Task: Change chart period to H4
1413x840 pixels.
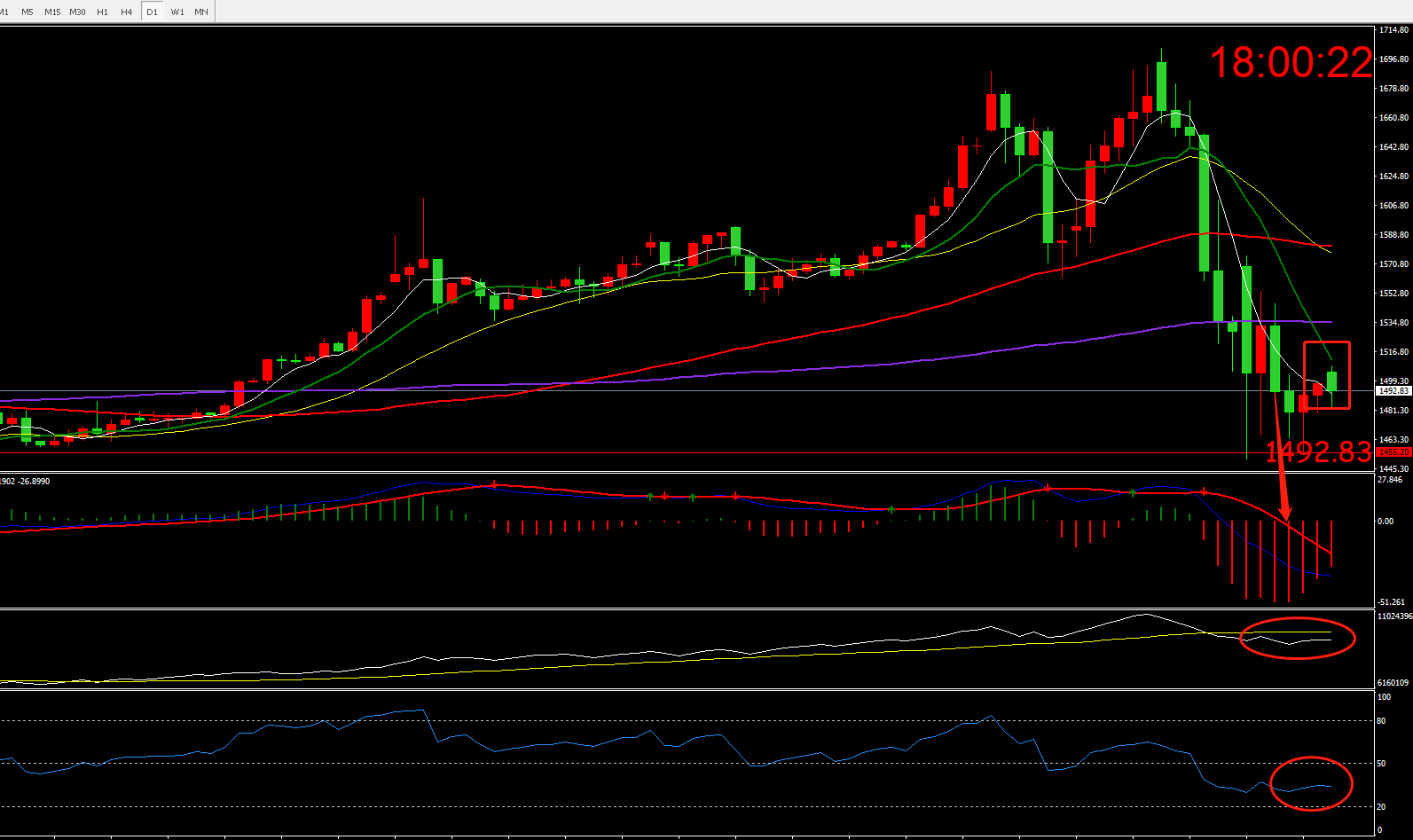Action: click(x=127, y=12)
